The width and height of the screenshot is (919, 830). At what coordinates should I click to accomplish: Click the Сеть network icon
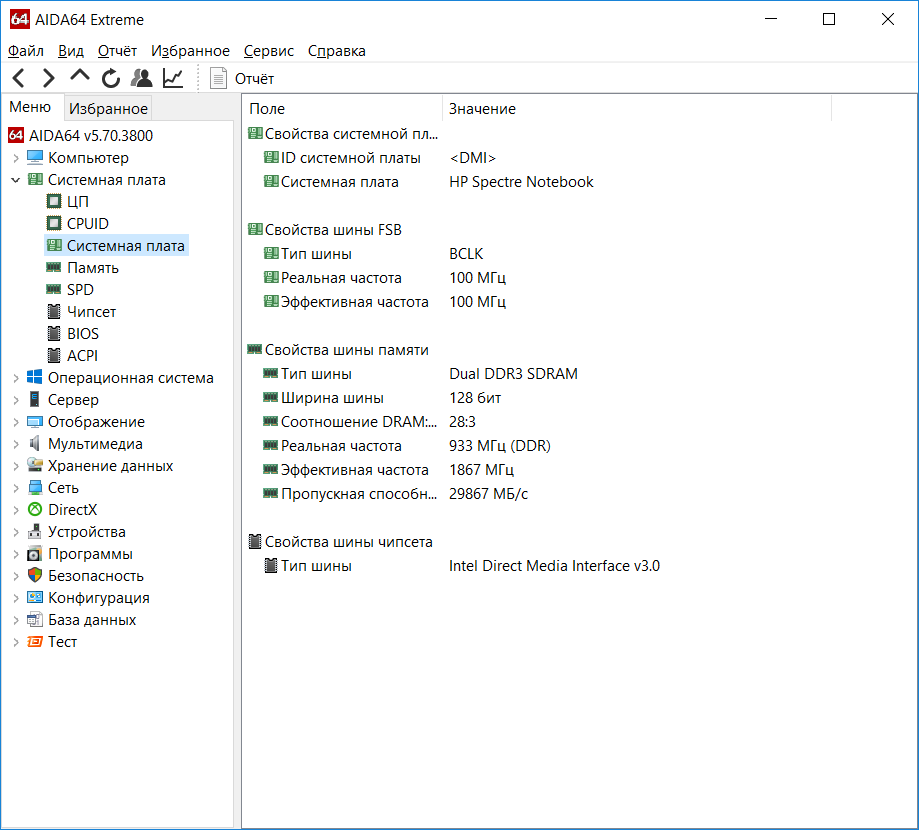click(35, 488)
